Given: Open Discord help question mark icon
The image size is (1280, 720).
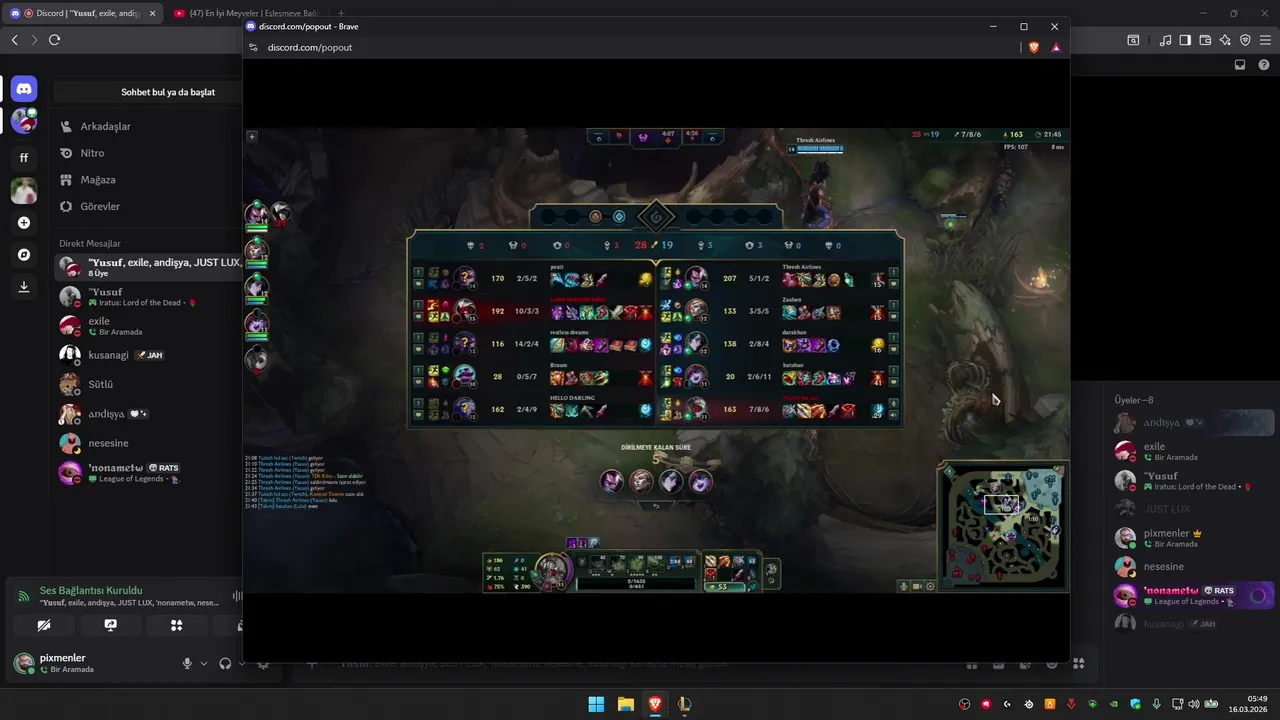Looking at the screenshot, I should point(1264,65).
